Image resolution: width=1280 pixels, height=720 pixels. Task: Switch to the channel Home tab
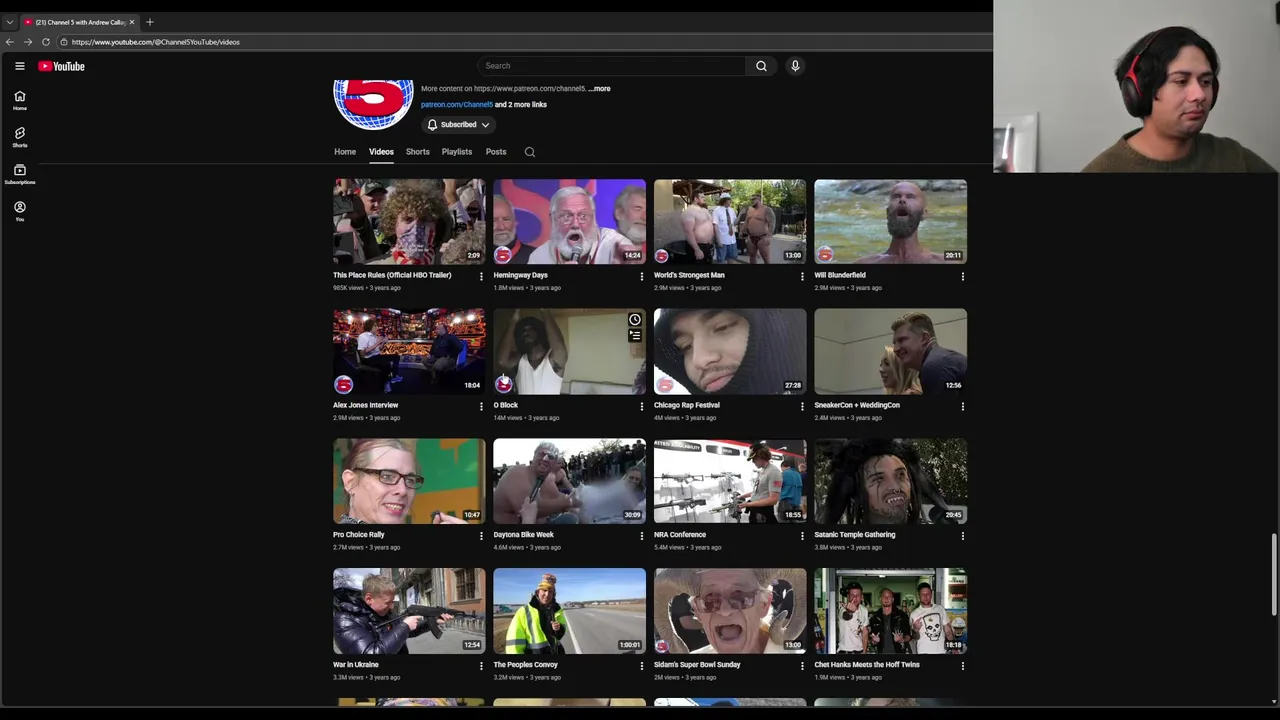point(345,152)
